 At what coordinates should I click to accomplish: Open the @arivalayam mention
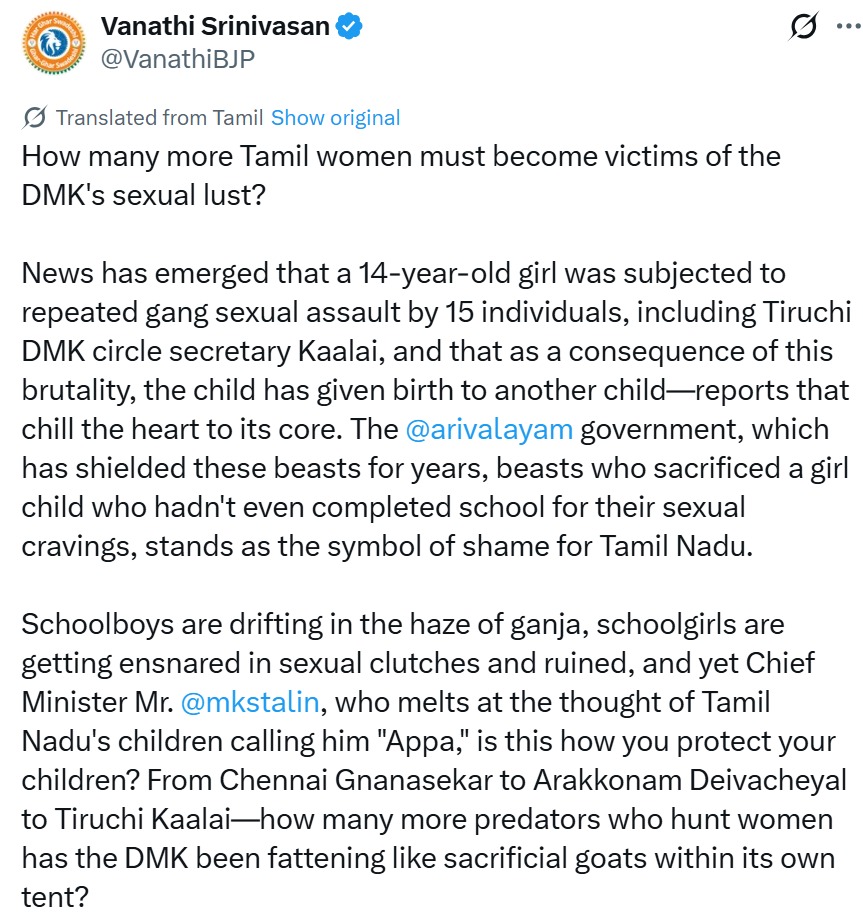click(489, 429)
